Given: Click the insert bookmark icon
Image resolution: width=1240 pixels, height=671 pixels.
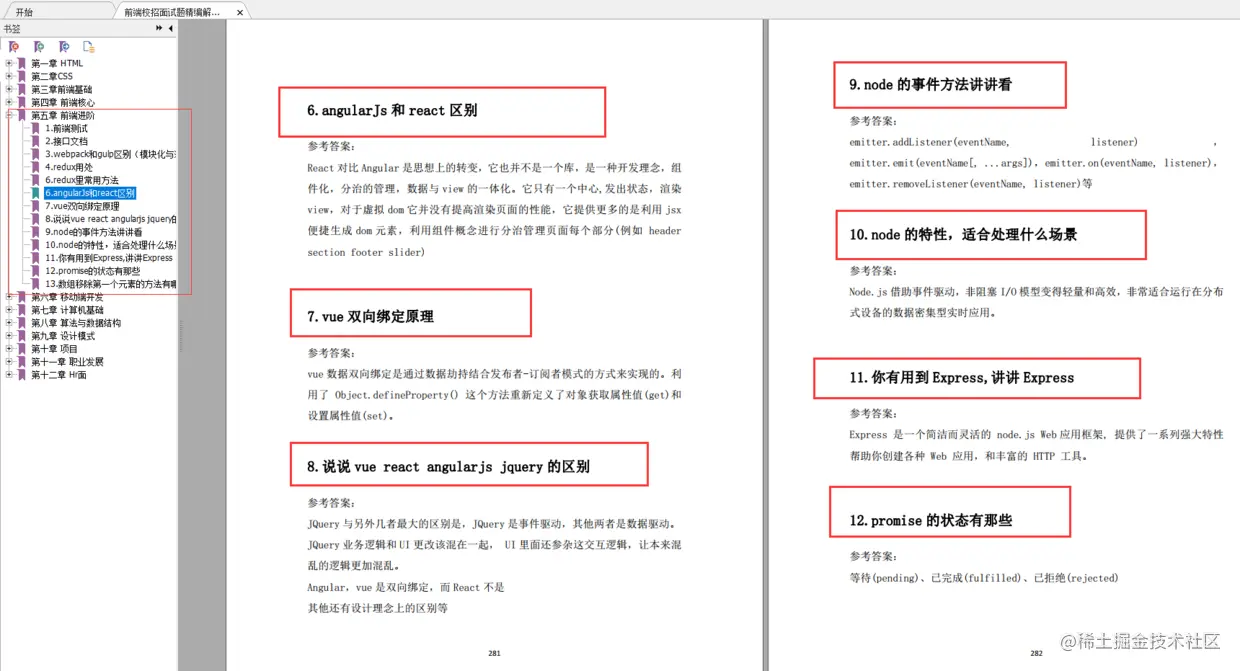Looking at the screenshot, I should [65, 47].
